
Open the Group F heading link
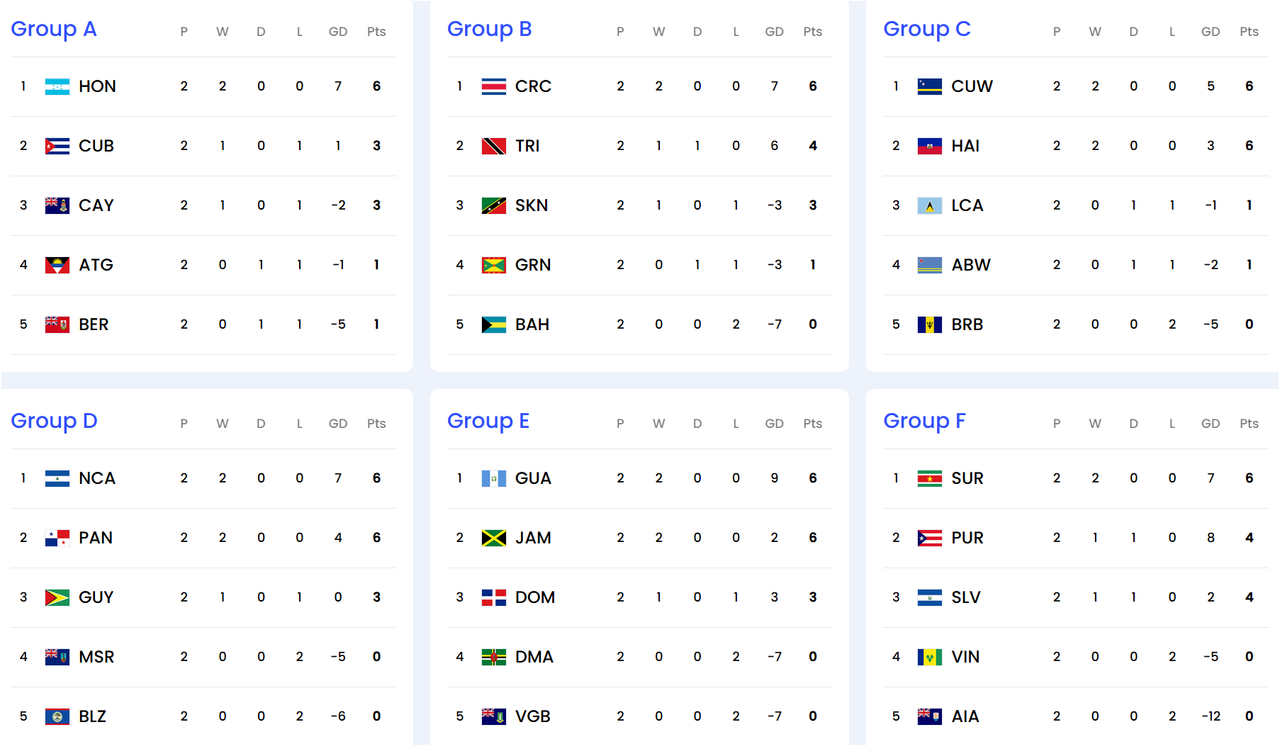[x=925, y=421]
